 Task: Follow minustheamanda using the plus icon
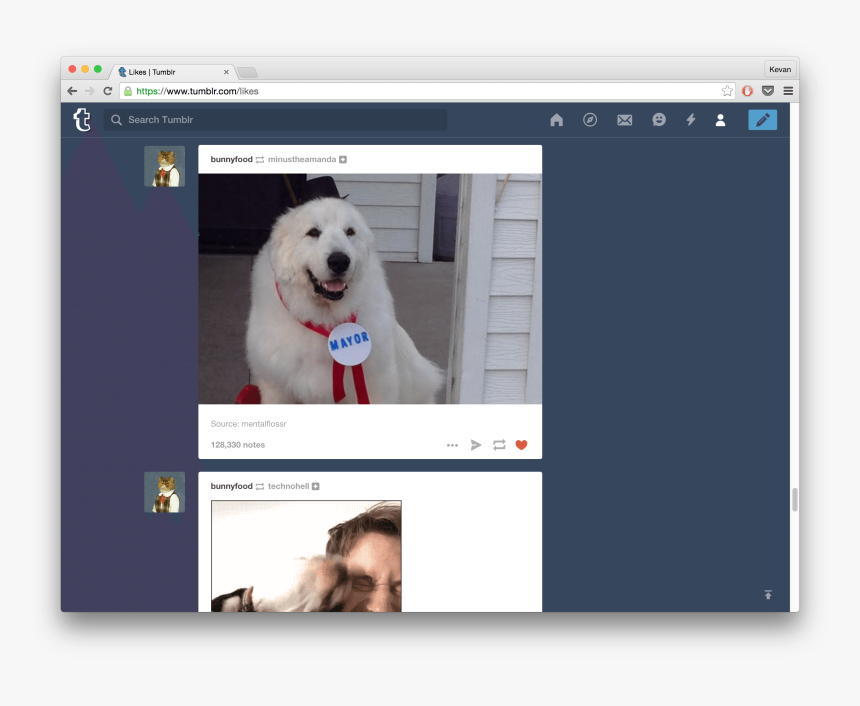tap(343, 160)
